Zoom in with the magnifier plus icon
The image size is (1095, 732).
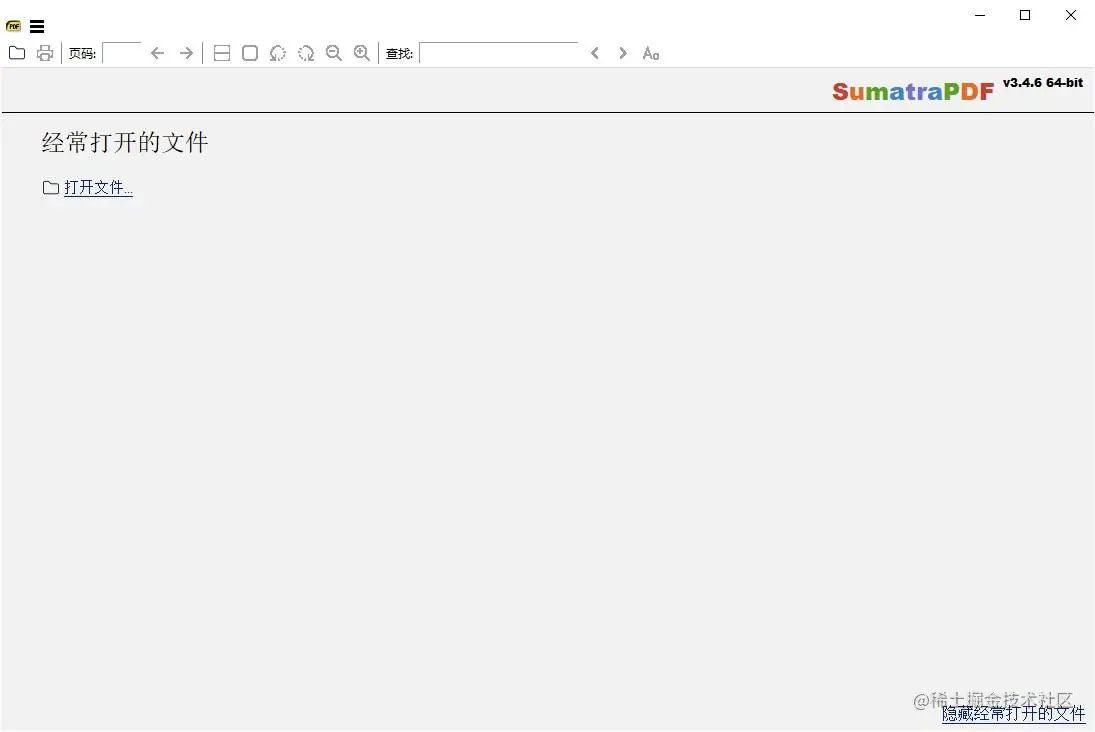tap(362, 53)
